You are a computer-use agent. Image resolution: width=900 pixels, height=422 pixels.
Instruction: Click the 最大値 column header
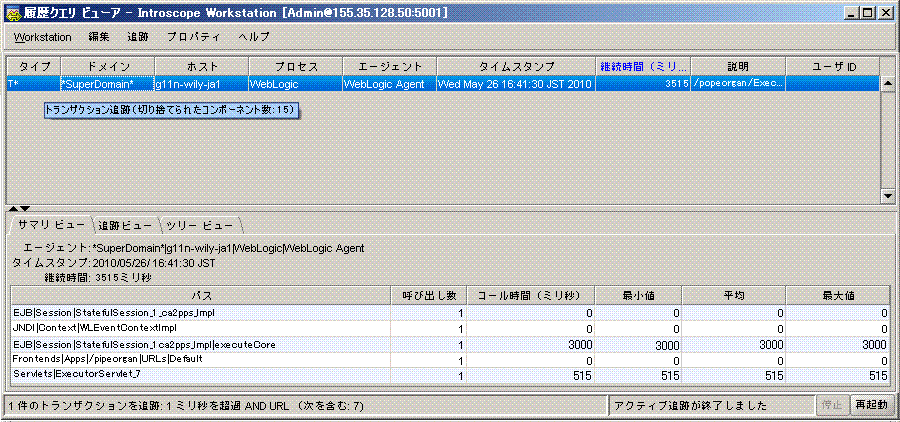(838, 296)
